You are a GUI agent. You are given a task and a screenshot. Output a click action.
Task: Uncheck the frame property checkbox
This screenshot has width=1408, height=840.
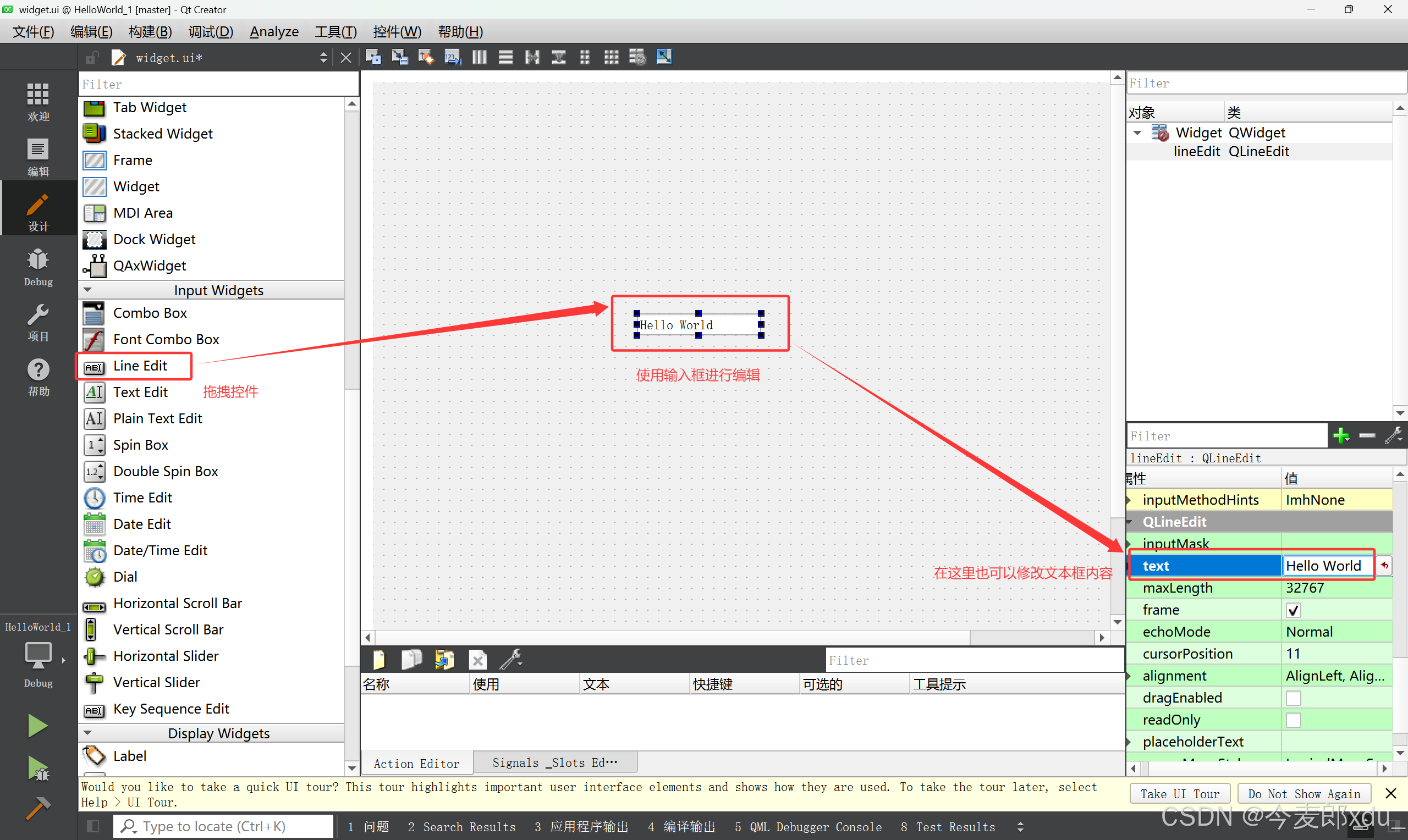pos(1292,610)
